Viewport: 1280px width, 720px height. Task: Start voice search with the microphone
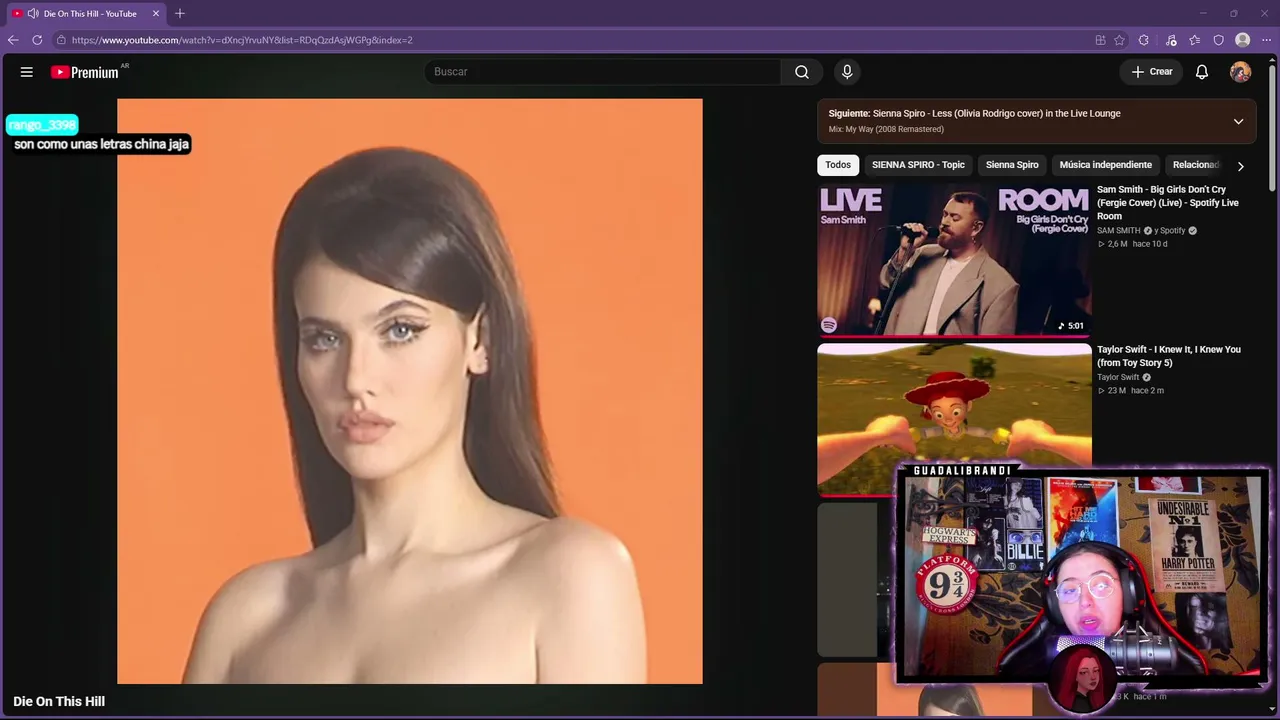click(x=847, y=72)
